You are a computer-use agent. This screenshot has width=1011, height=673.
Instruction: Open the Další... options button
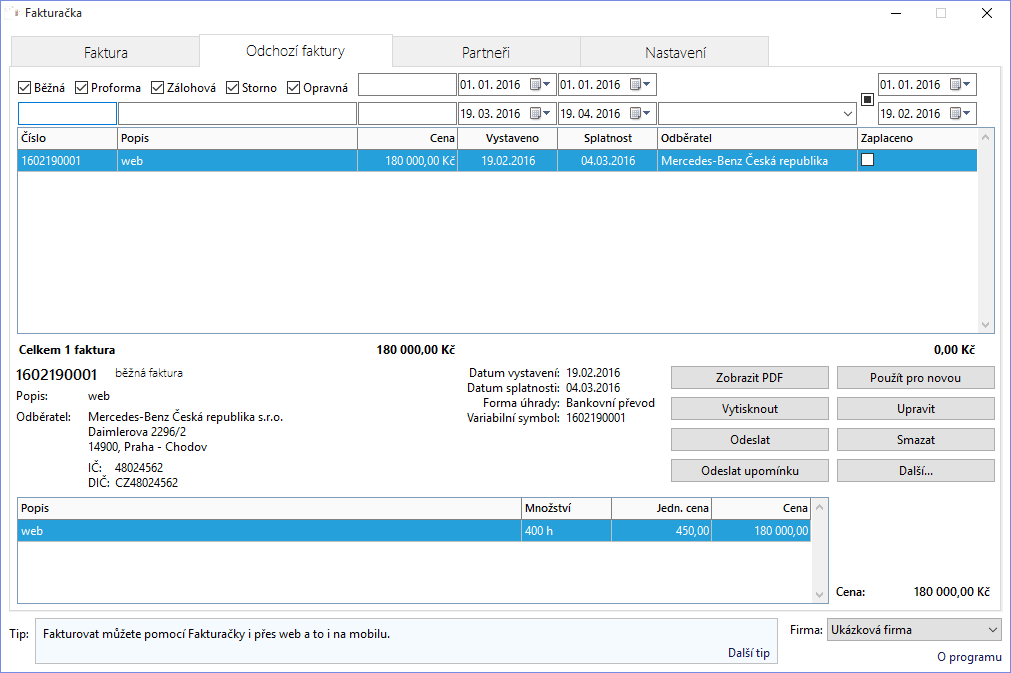(x=916, y=471)
